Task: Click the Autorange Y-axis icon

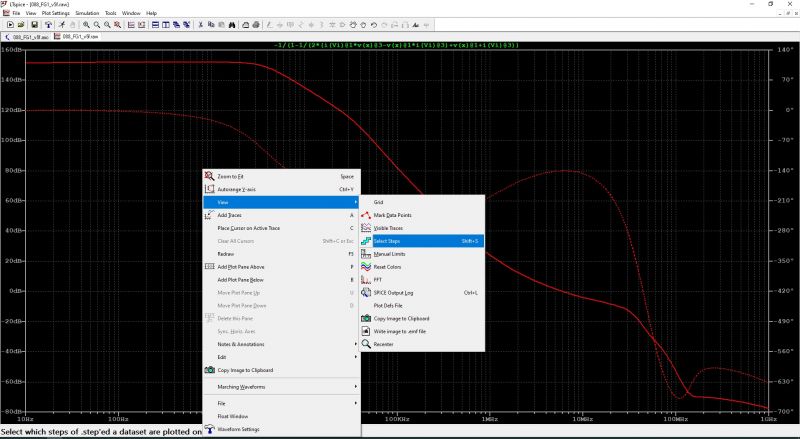Action: 210,189
